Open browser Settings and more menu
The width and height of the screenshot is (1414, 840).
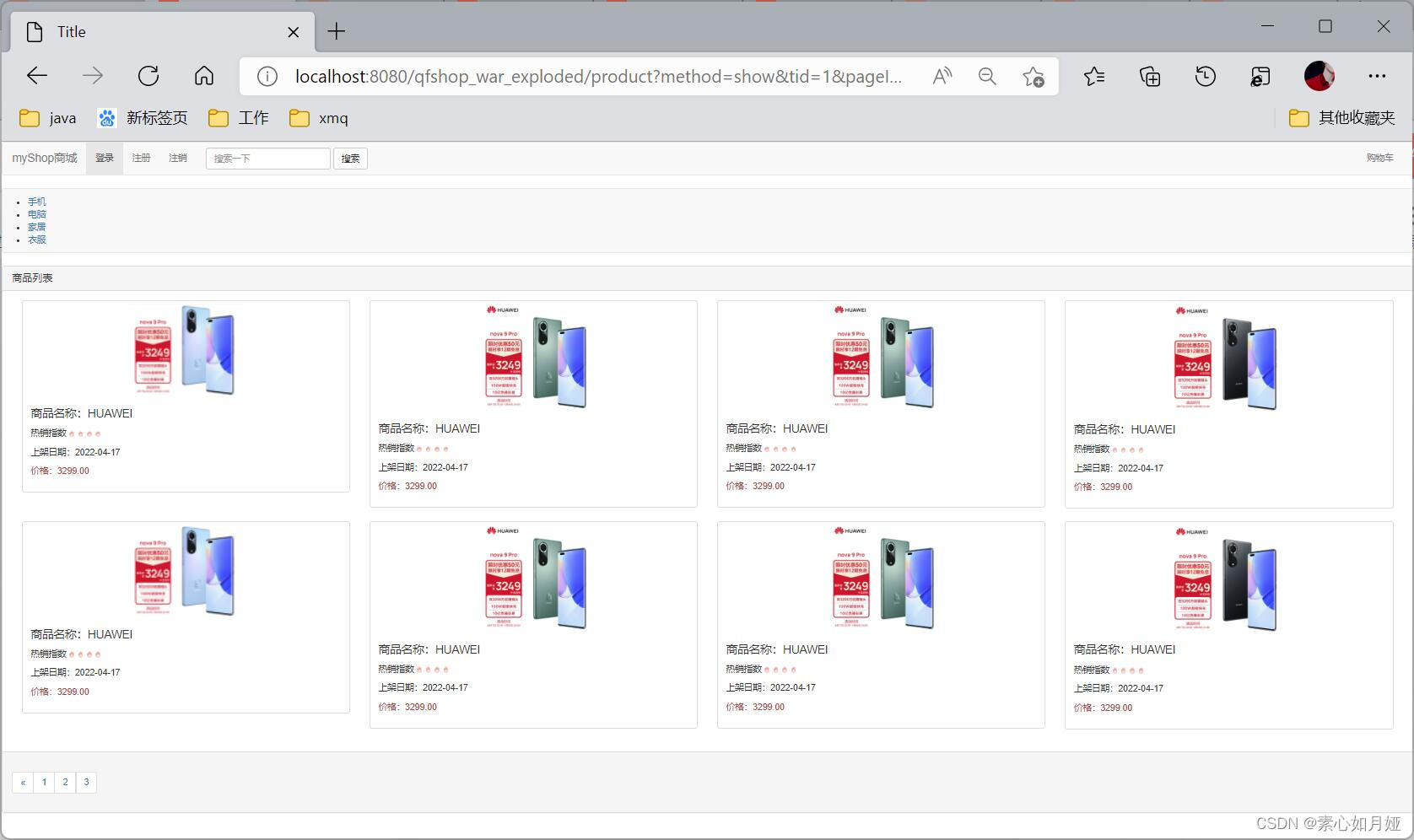[1377, 76]
